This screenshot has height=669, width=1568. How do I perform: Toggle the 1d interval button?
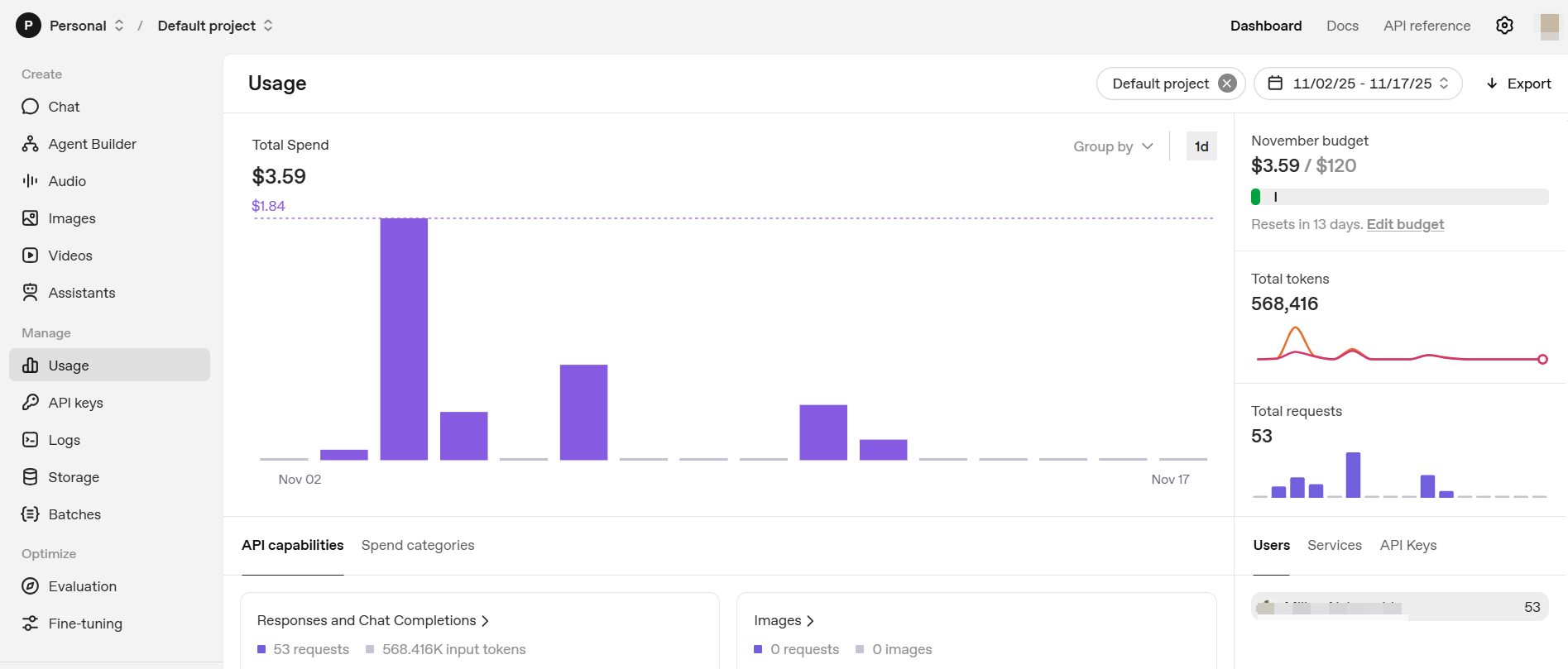(1201, 146)
